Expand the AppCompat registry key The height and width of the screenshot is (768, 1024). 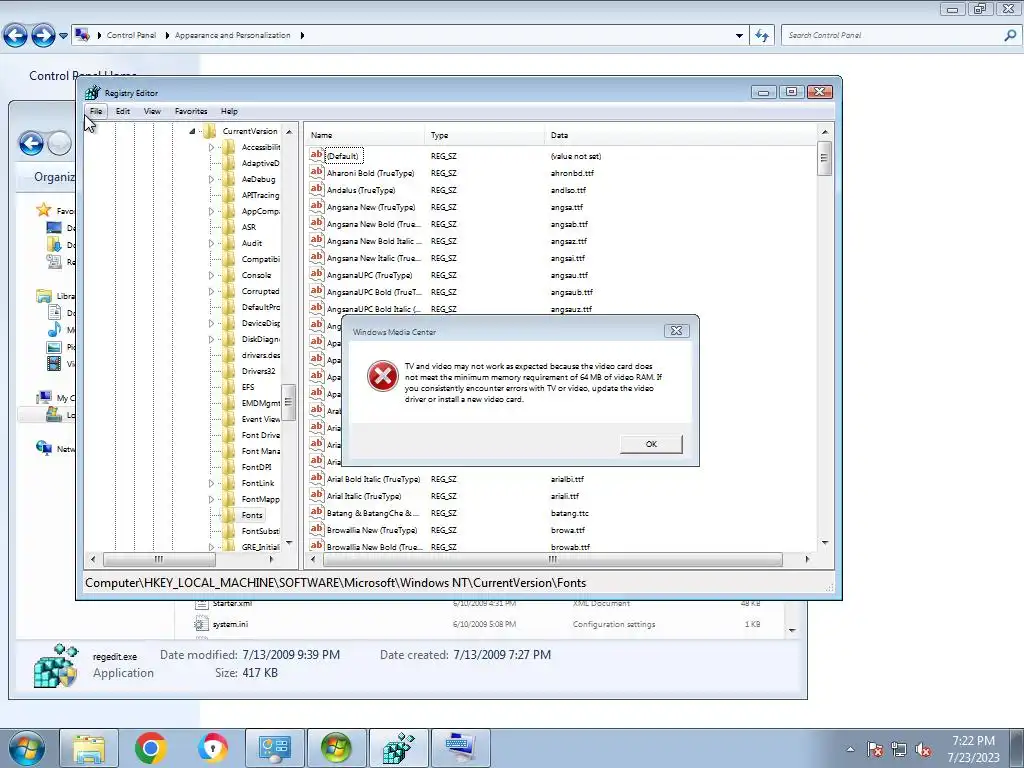(211, 212)
